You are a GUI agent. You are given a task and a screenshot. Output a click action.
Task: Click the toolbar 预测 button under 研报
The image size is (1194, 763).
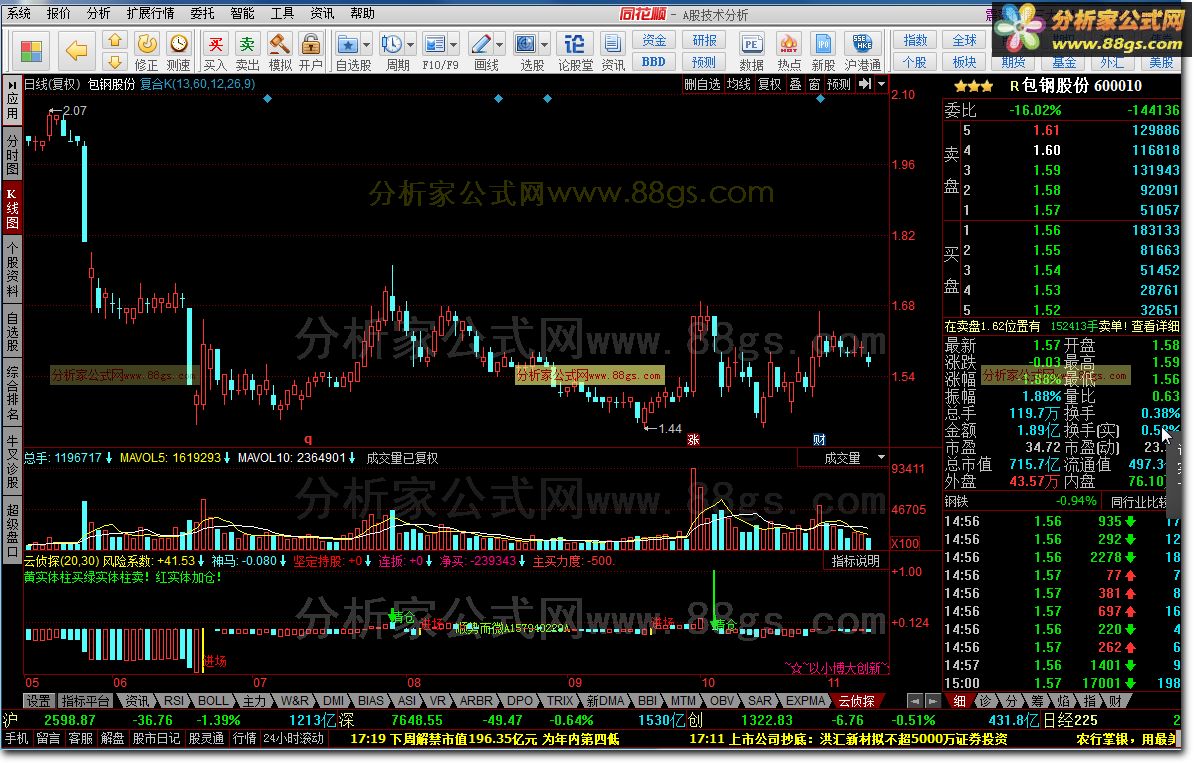(x=704, y=62)
